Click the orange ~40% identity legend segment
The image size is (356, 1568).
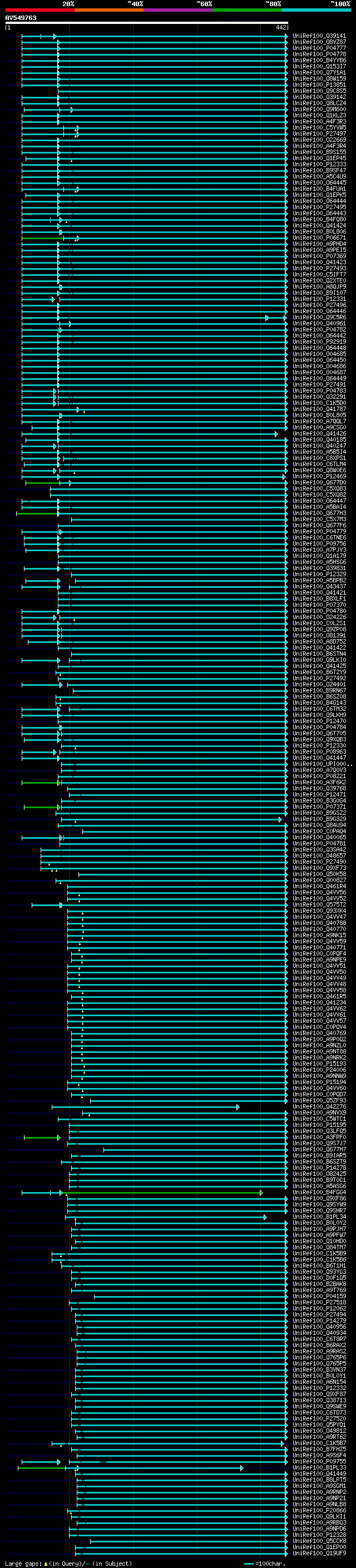109,10
